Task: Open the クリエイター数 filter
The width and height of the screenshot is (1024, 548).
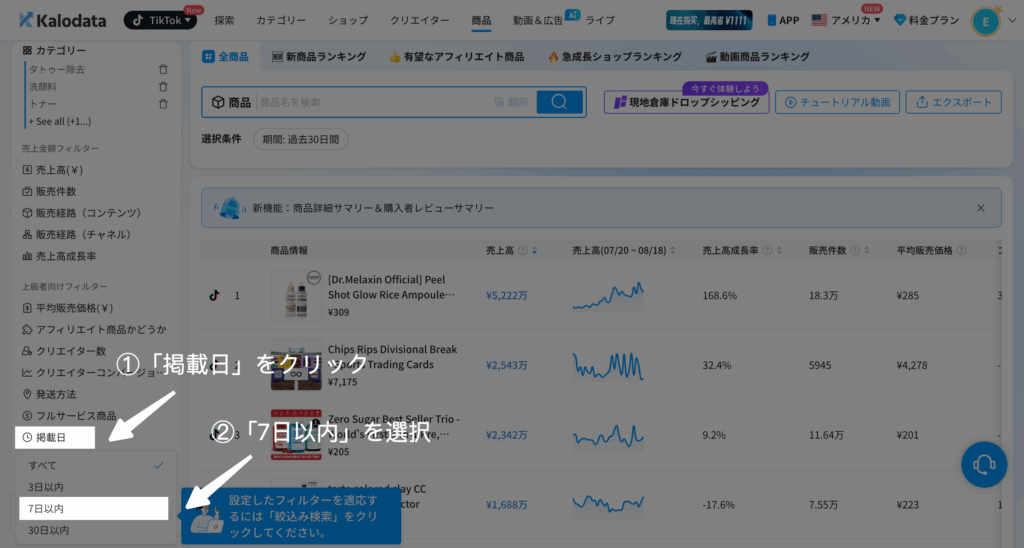Action: 64,351
